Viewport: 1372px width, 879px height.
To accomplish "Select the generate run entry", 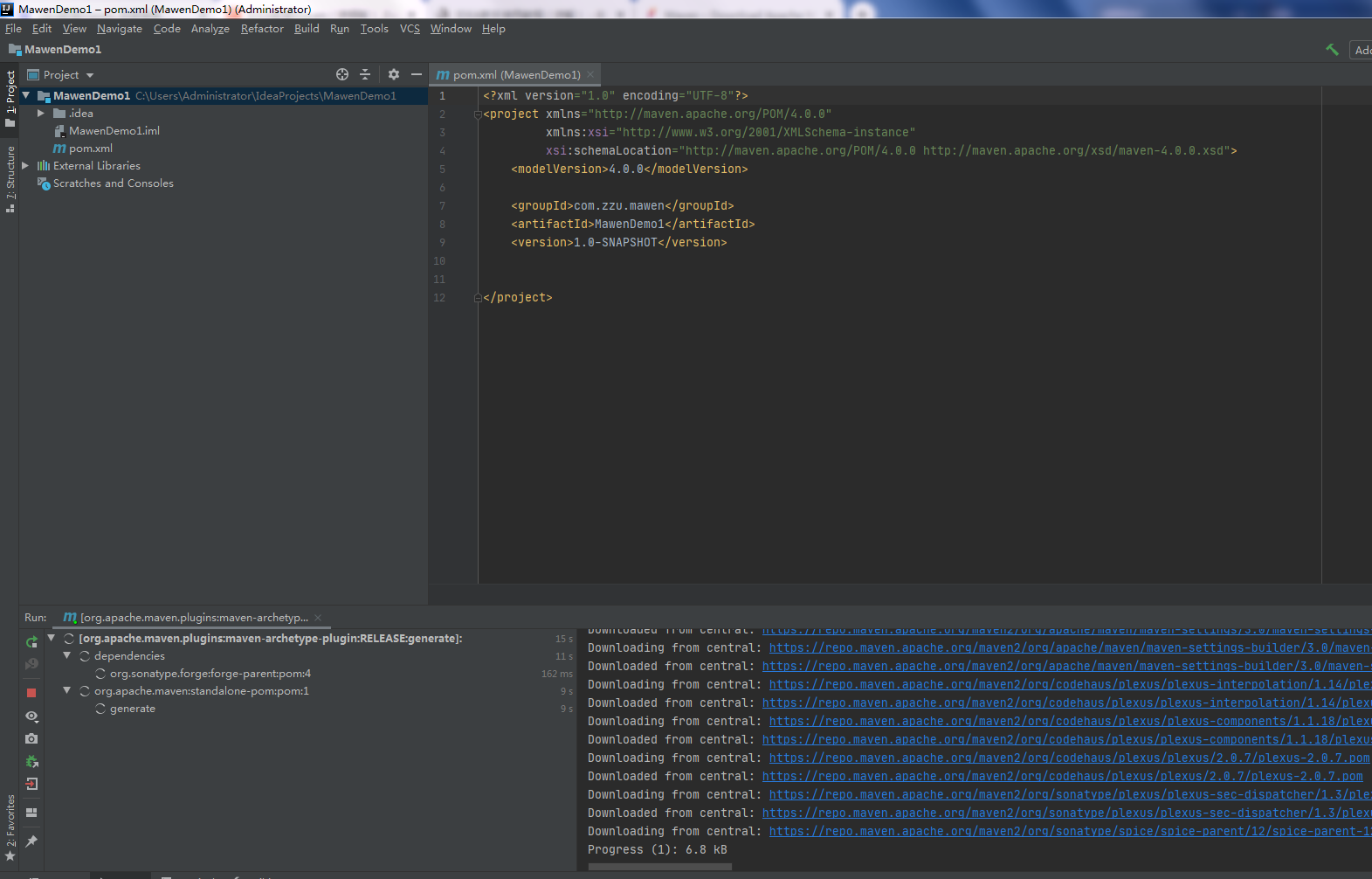I will (133, 709).
